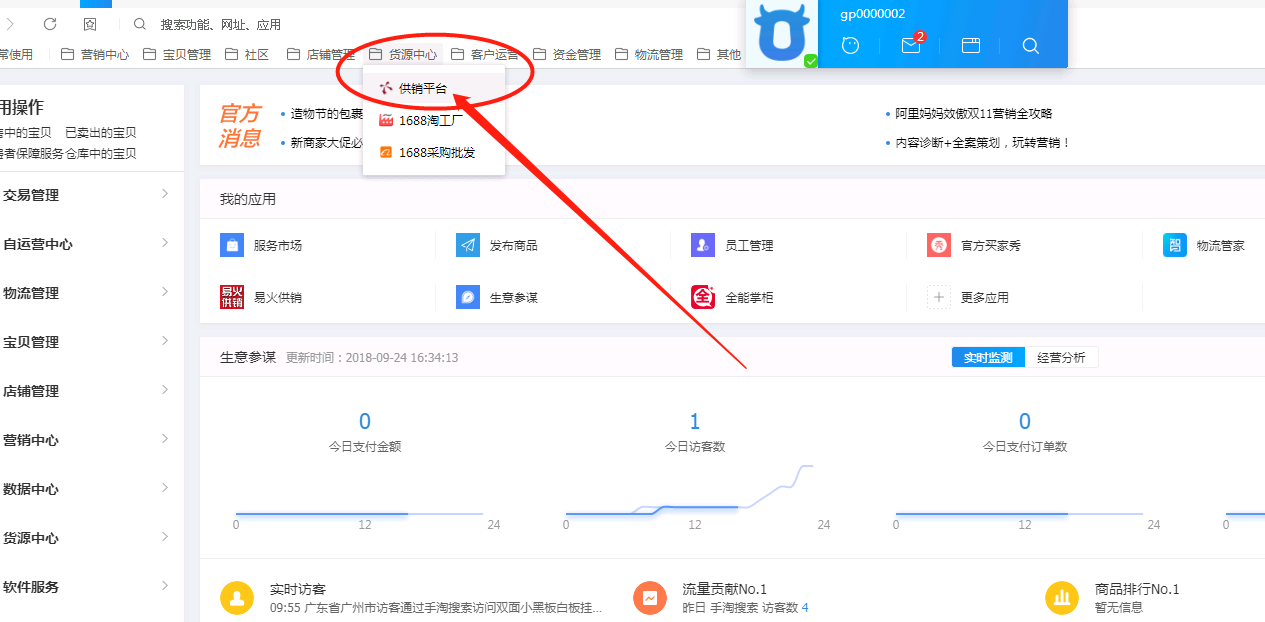Click the smiley face icon in blue panel

tap(851, 45)
